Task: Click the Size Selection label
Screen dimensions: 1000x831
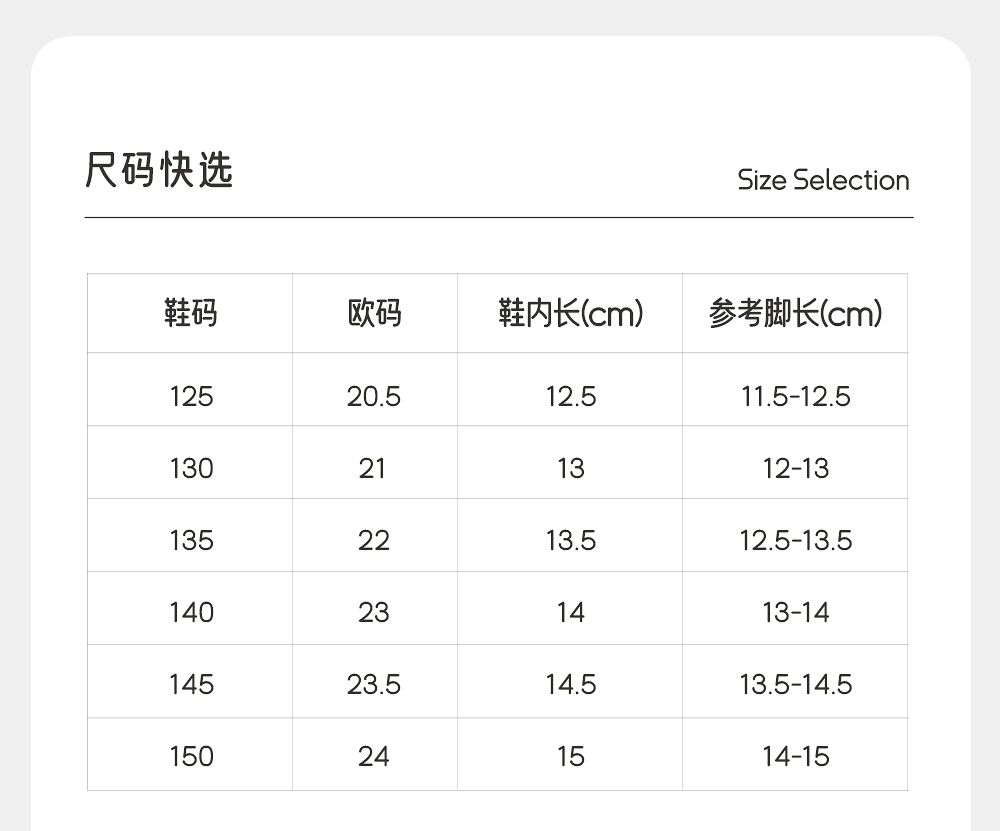Action: [823, 181]
